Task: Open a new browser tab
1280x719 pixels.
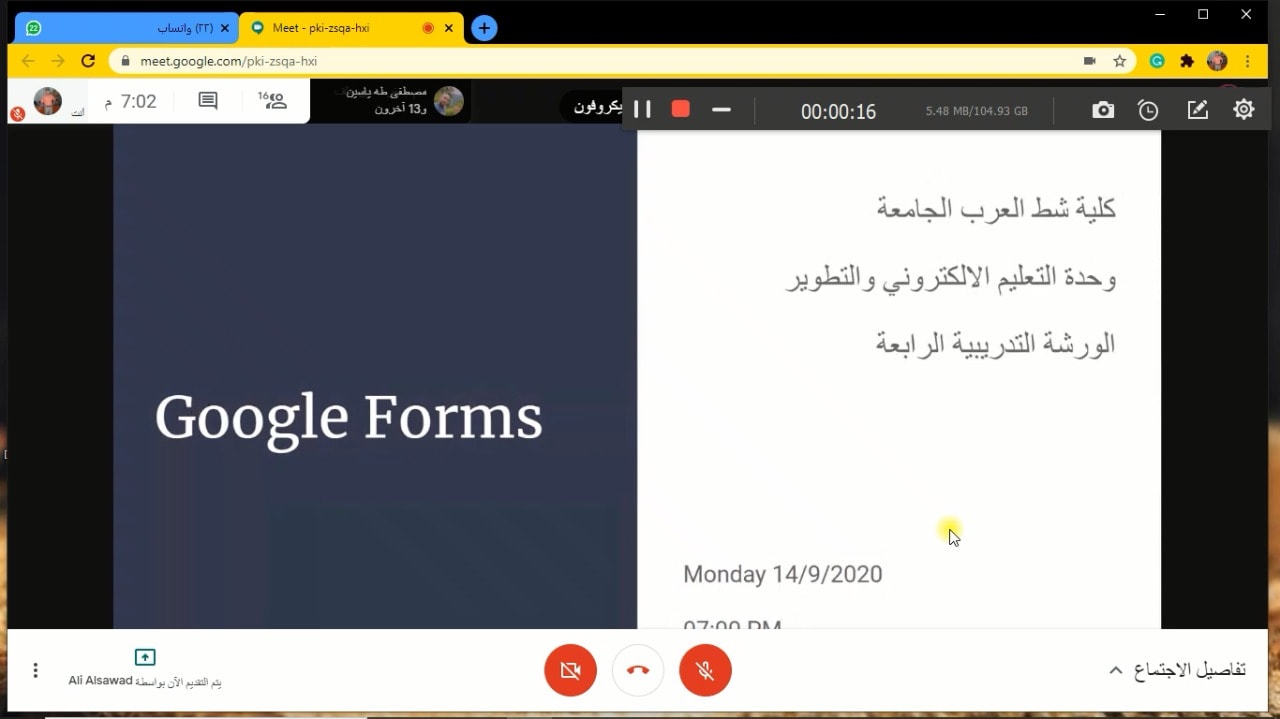Action: click(x=484, y=28)
